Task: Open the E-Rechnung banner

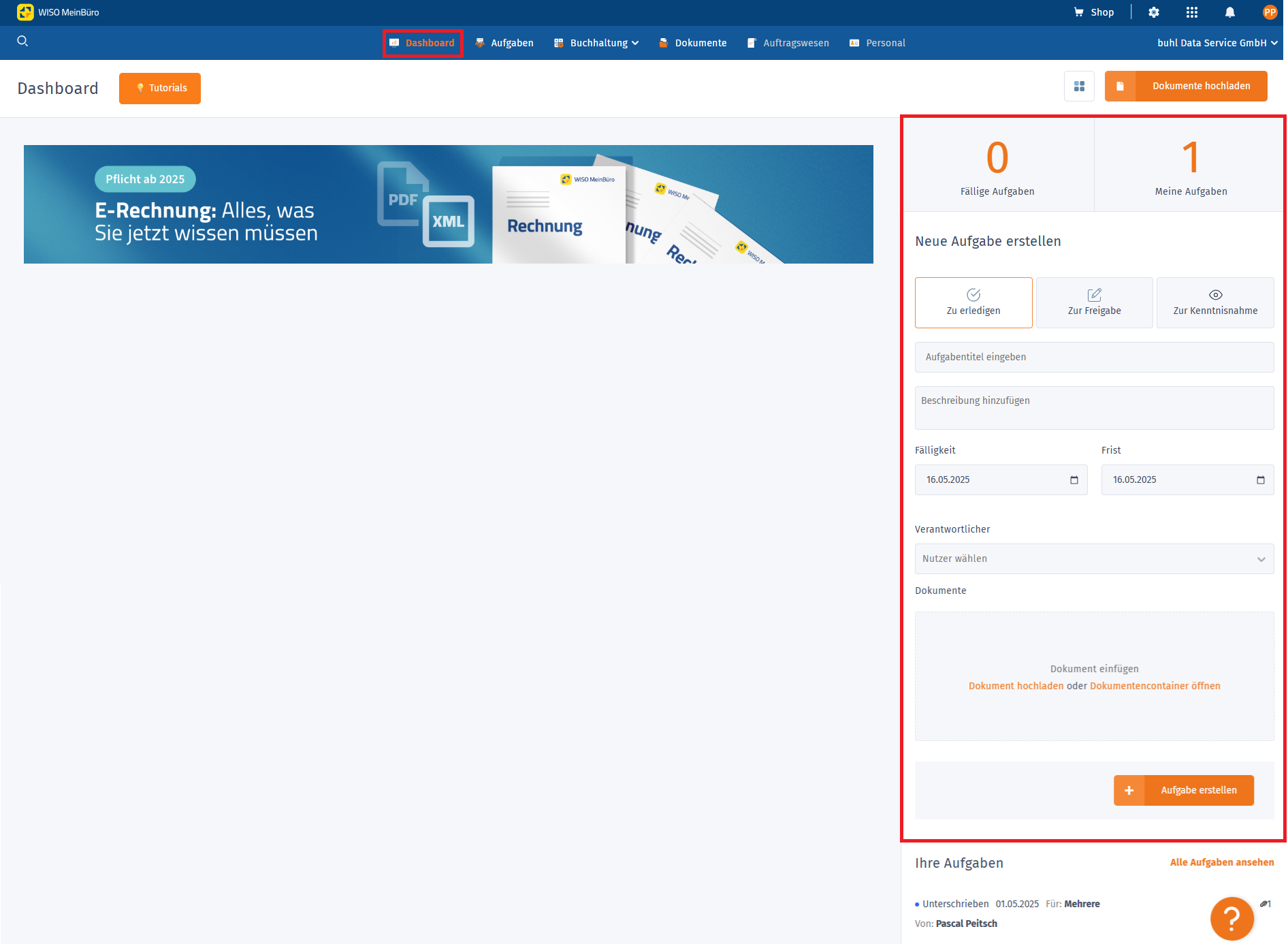Action: click(x=449, y=204)
